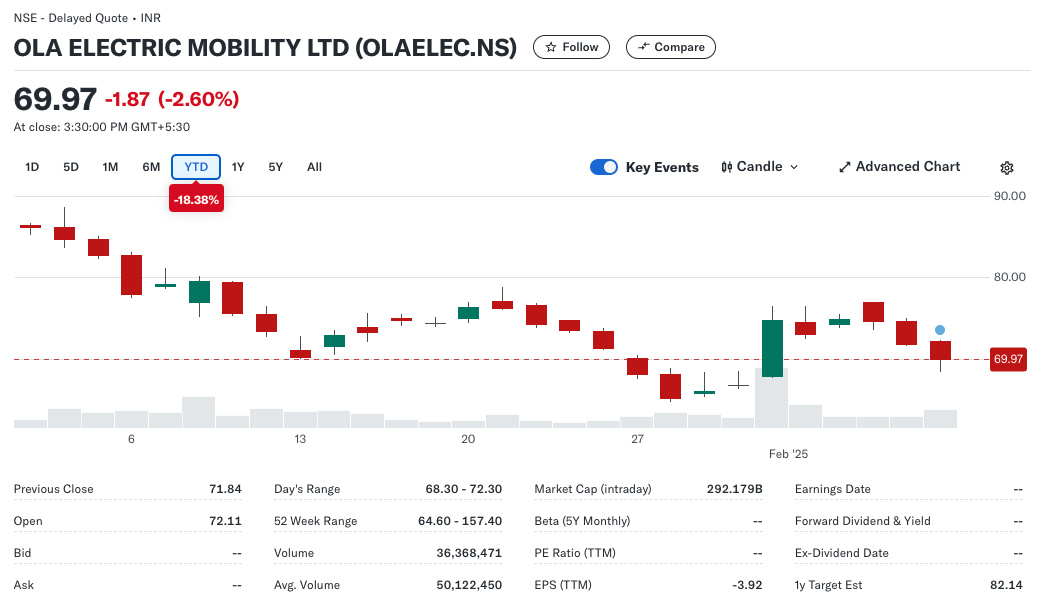Click the PE Ratio (TTM) label

pyautogui.click(x=575, y=553)
